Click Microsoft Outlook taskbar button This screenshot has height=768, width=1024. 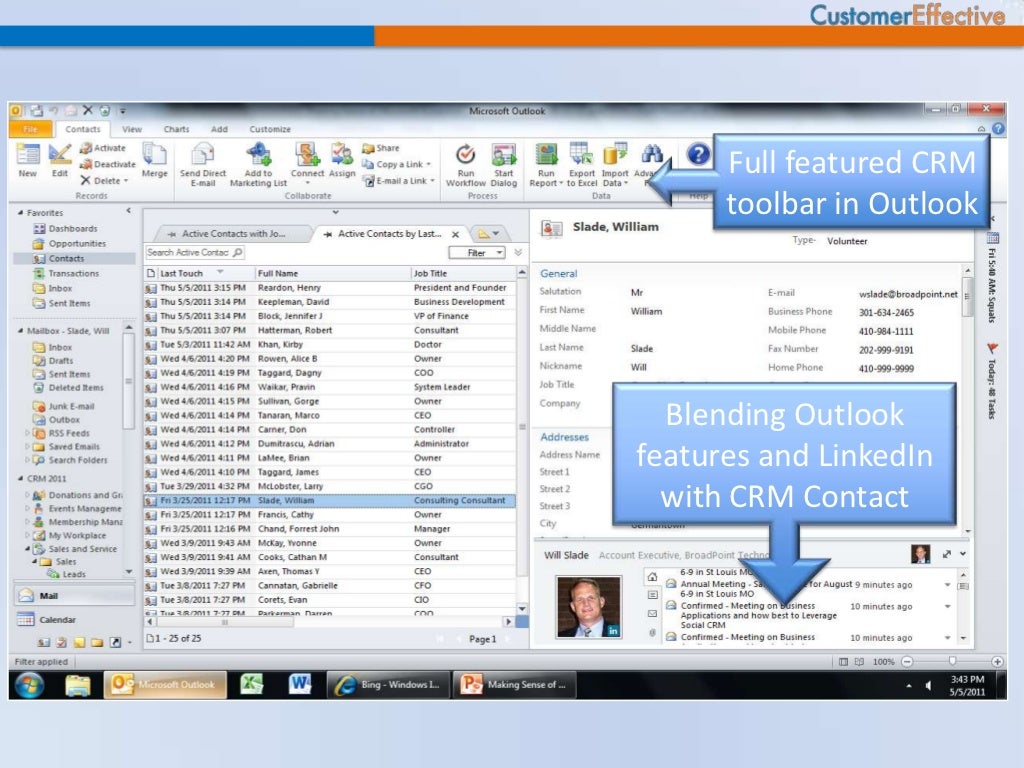point(166,684)
